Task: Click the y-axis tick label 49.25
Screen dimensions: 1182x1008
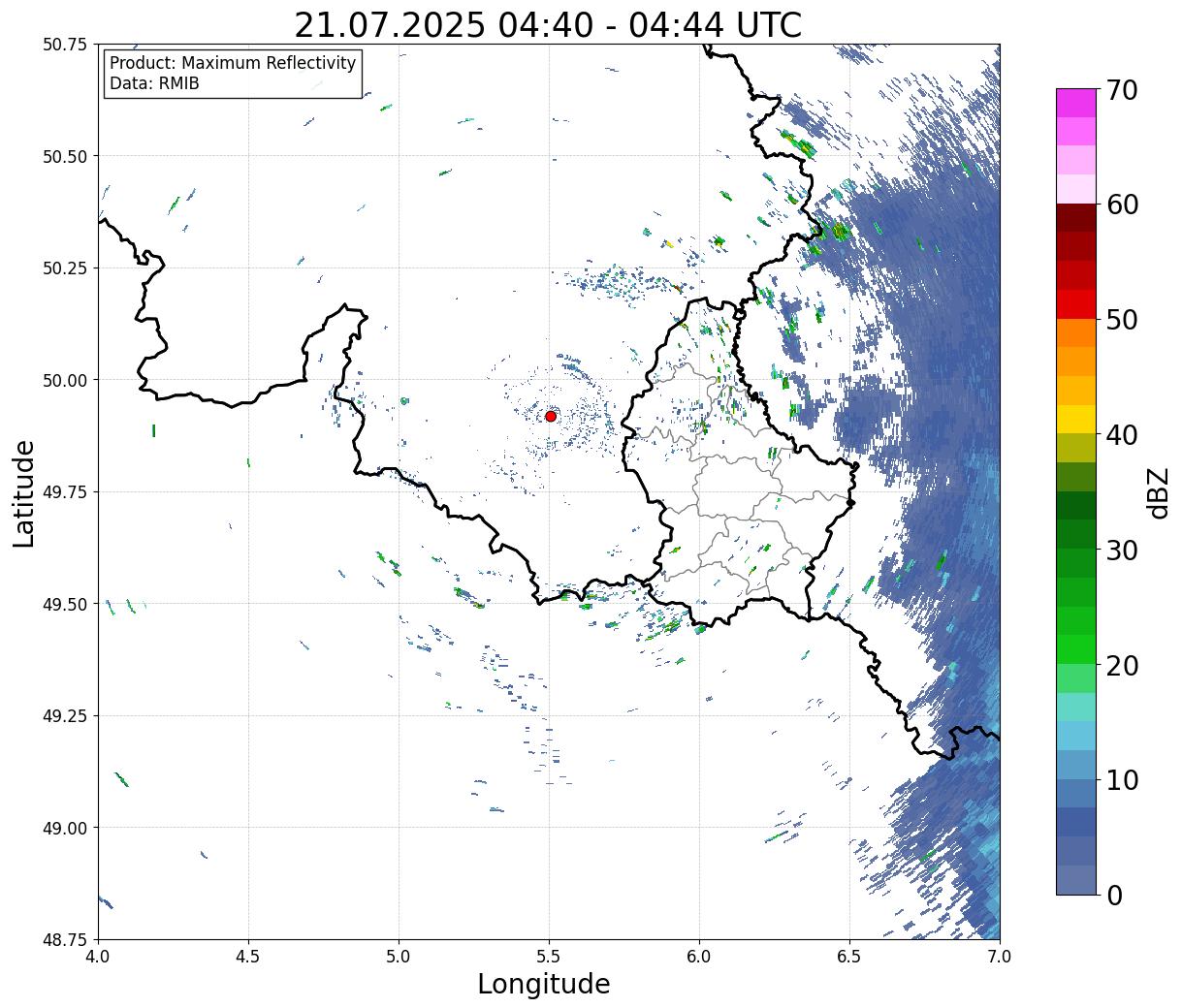Action: point(65,716)
